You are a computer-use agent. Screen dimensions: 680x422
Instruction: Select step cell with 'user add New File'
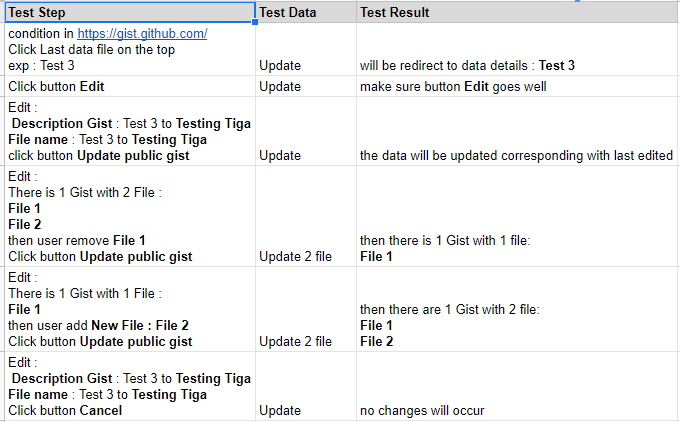(130, 309)
